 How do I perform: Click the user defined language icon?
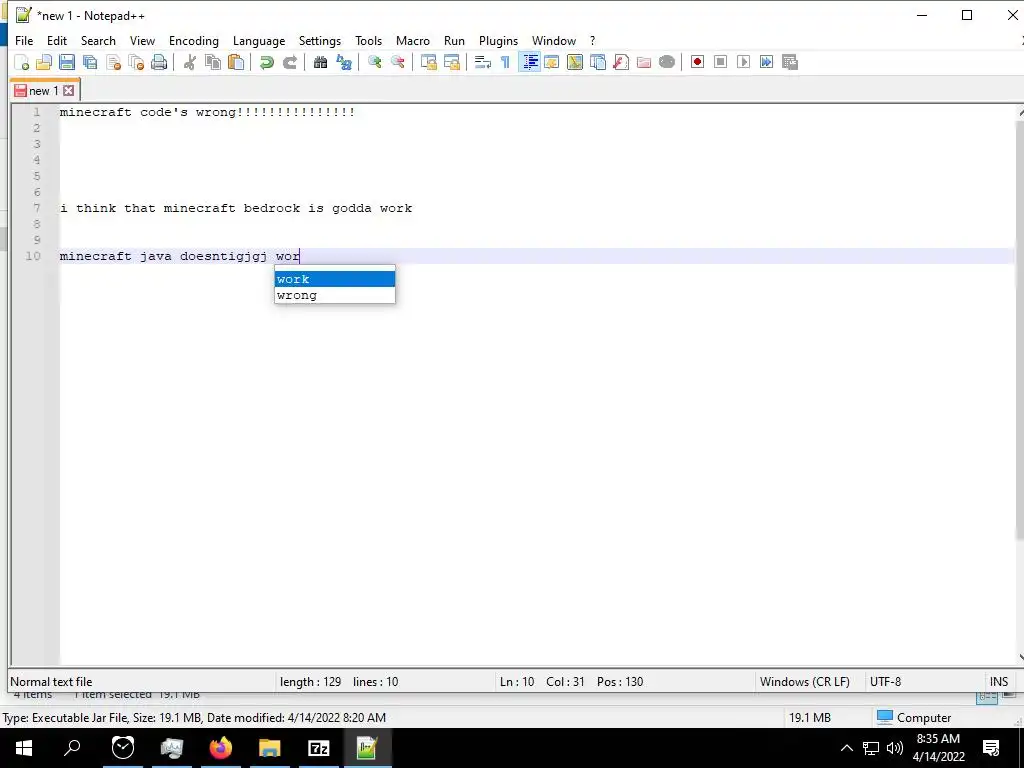coord(552,62)
